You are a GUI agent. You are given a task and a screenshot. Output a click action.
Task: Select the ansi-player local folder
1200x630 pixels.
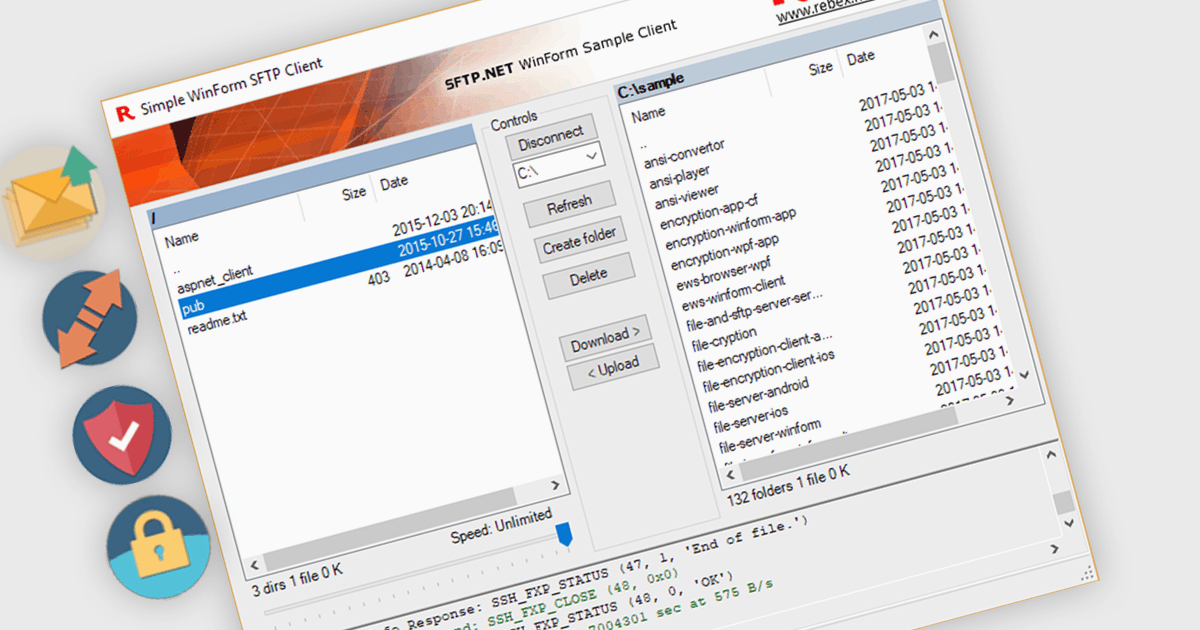click(x=679, y=178)
